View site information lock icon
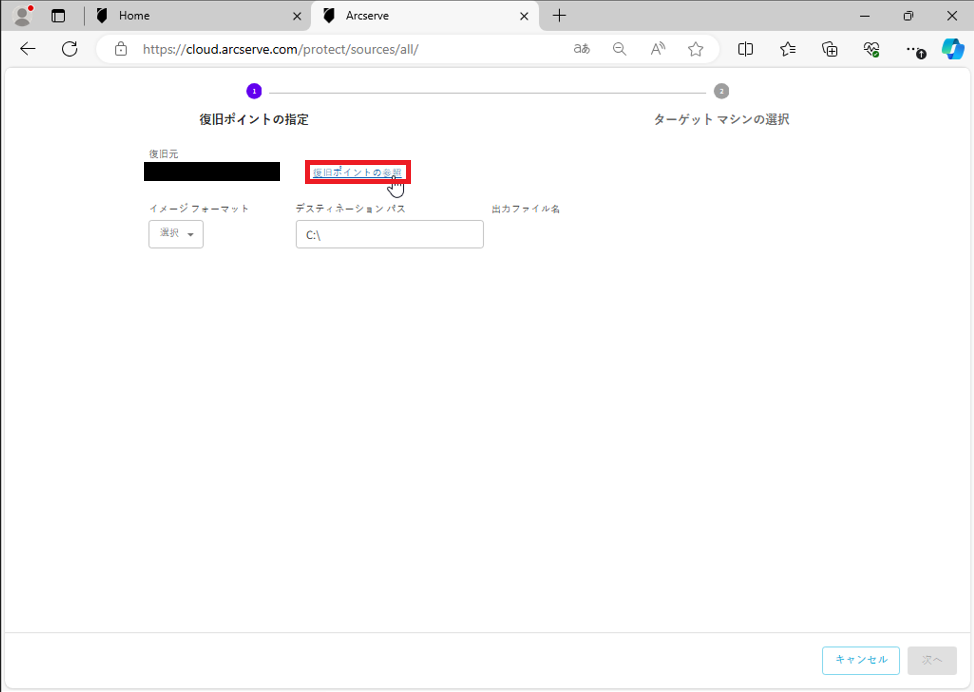Viewport: 974px width, 692px height. (x=121, y=49)
